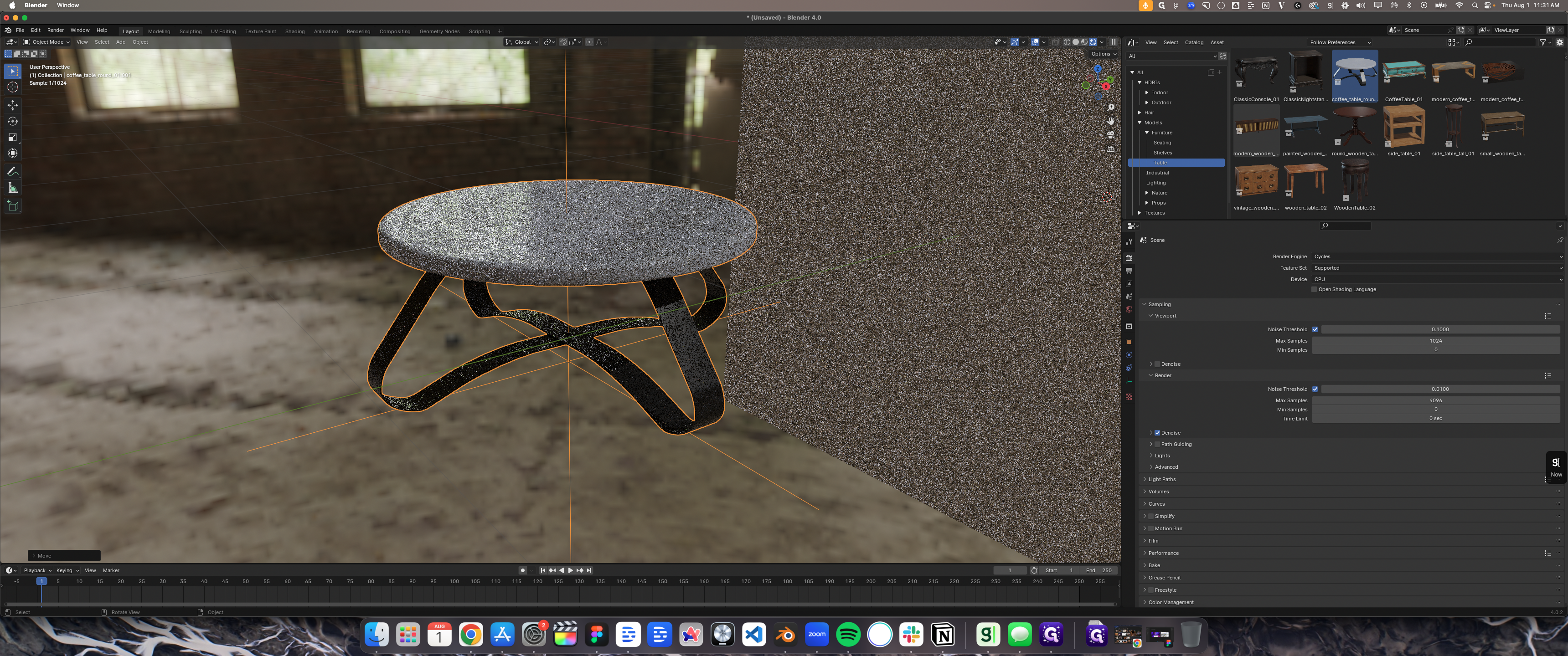Screen dimensions: 1568x656
Task: Open the World properties tab icon
Action: tap(1129, 309)
